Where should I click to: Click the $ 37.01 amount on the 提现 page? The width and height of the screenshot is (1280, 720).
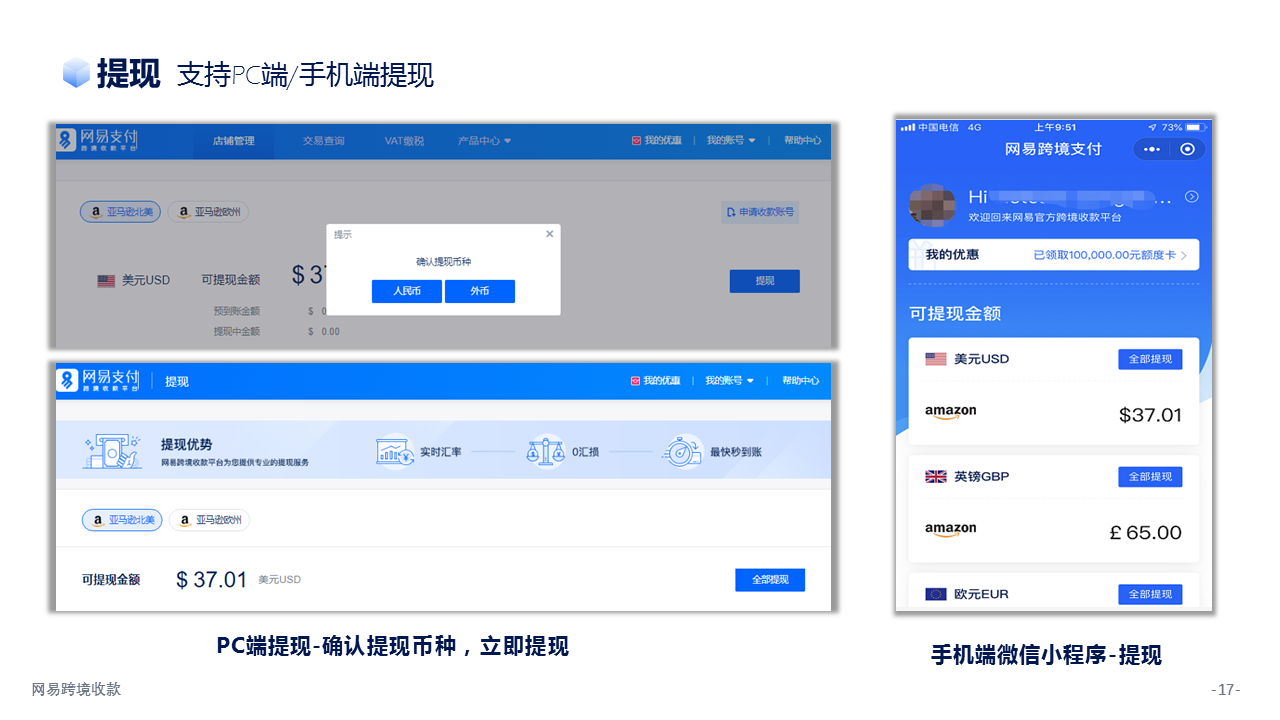coord(211,580)
